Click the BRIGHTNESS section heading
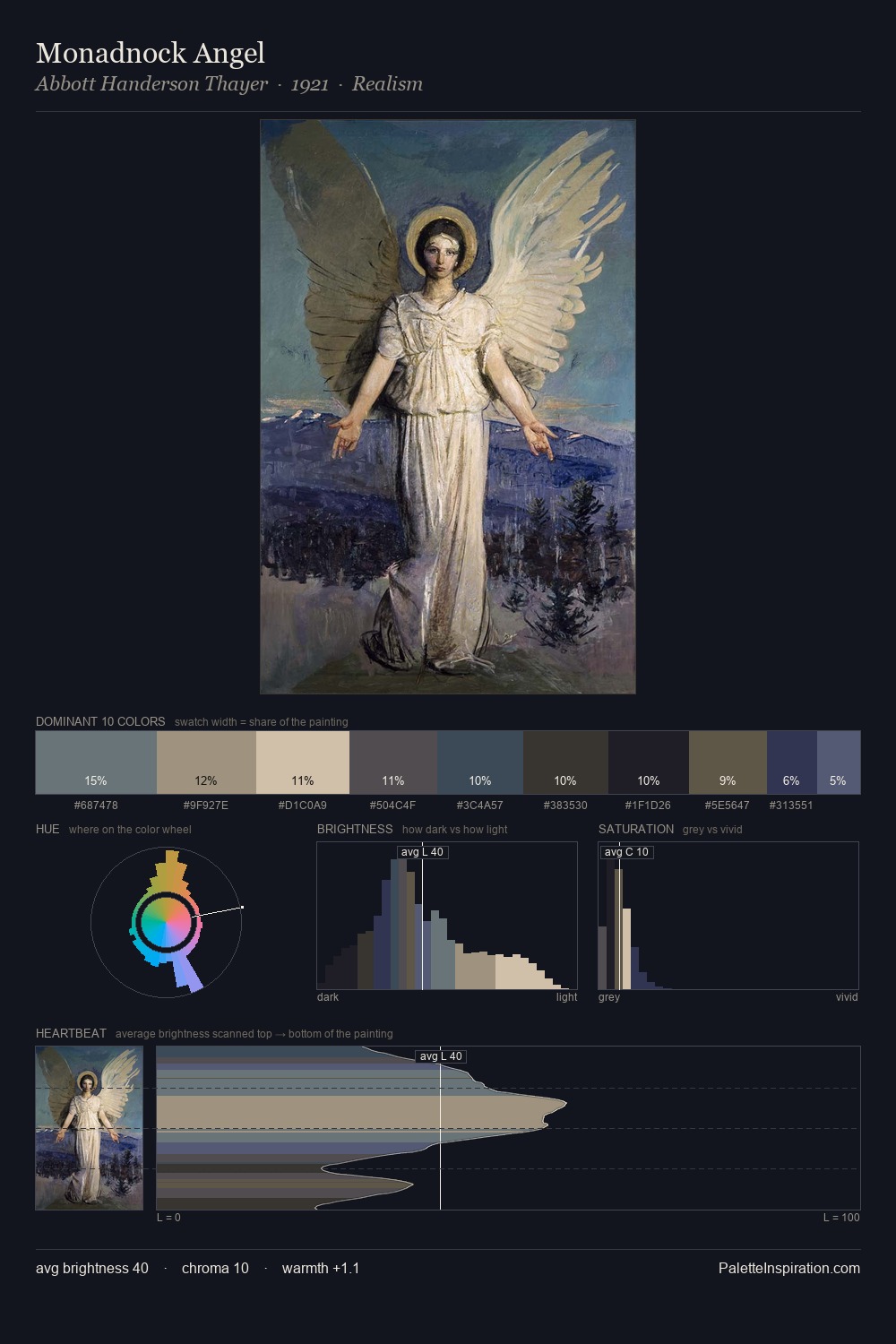 (355, 829)
